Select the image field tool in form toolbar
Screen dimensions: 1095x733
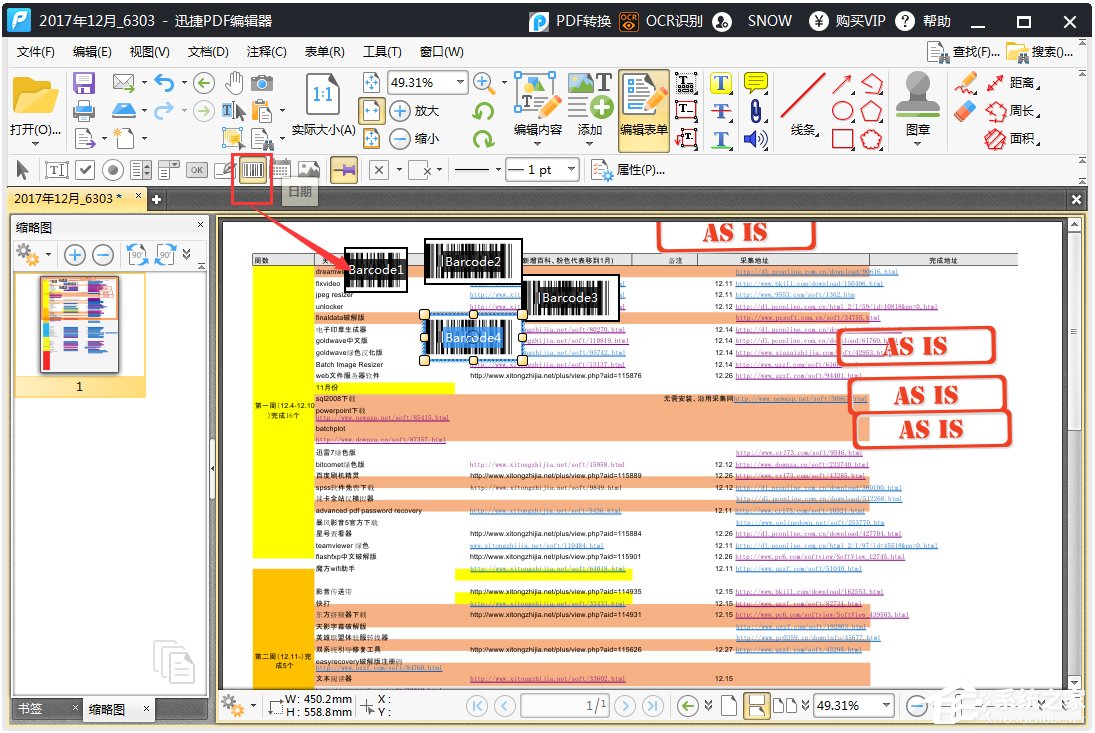pos(309,170)
